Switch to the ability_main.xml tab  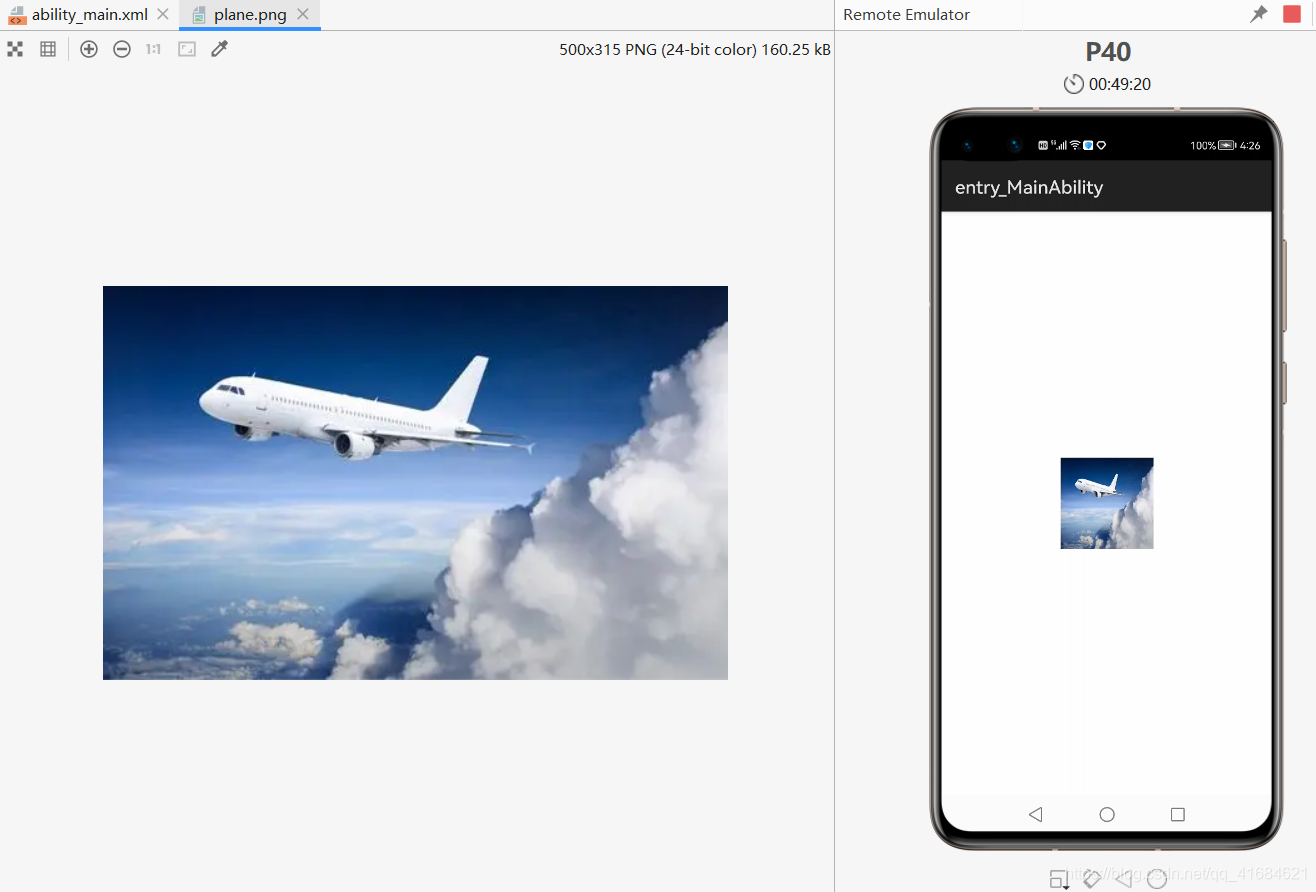(x=90, y=15)
